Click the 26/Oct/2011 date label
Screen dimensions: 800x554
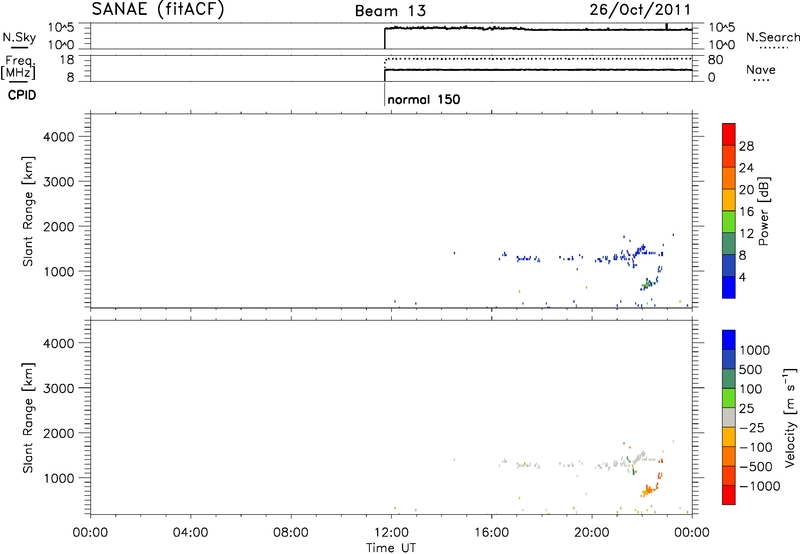coord(640,10)
